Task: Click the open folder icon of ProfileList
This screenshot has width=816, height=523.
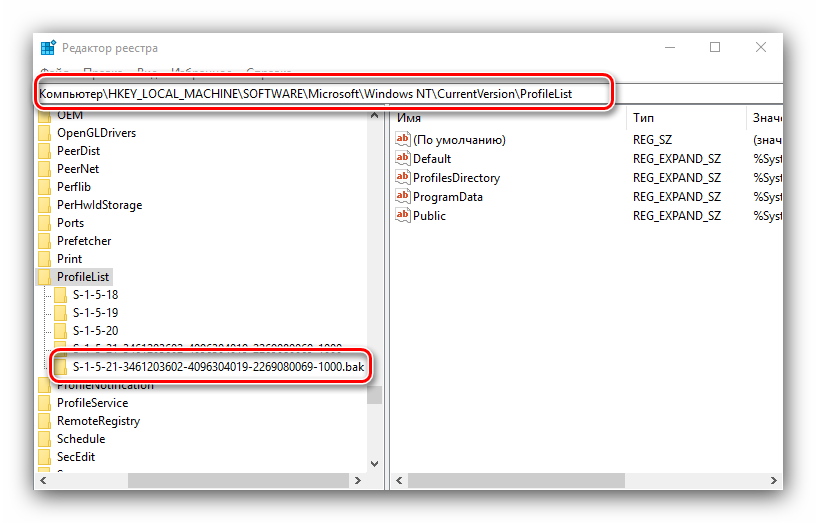Action: click(x=45, y=277)
